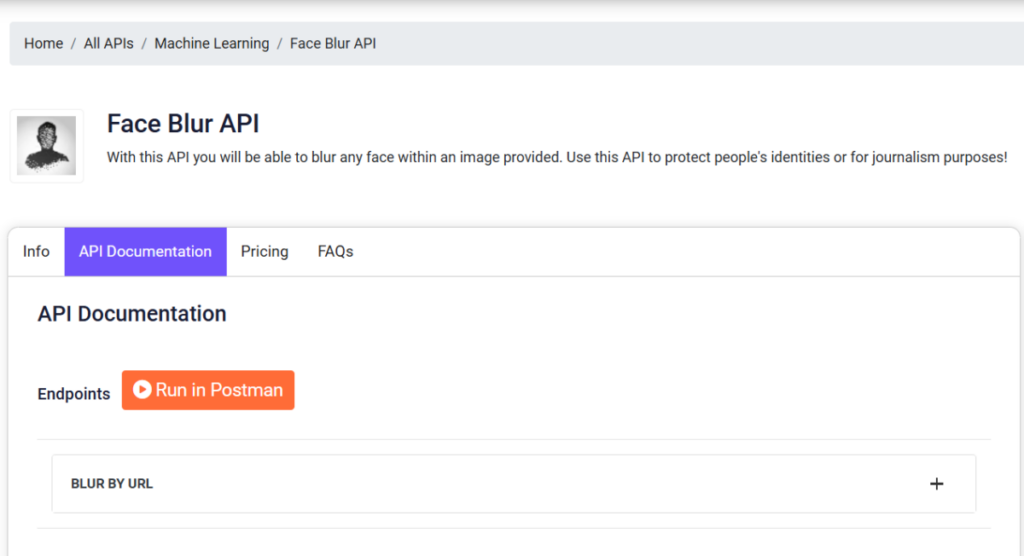Navigate to Home in the breadcrumb

[x=44, y=43]
